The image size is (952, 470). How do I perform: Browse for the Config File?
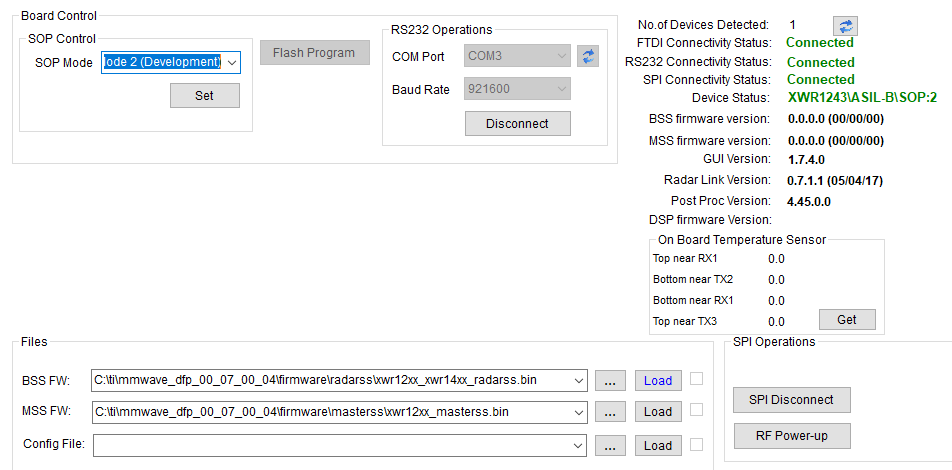611,446
